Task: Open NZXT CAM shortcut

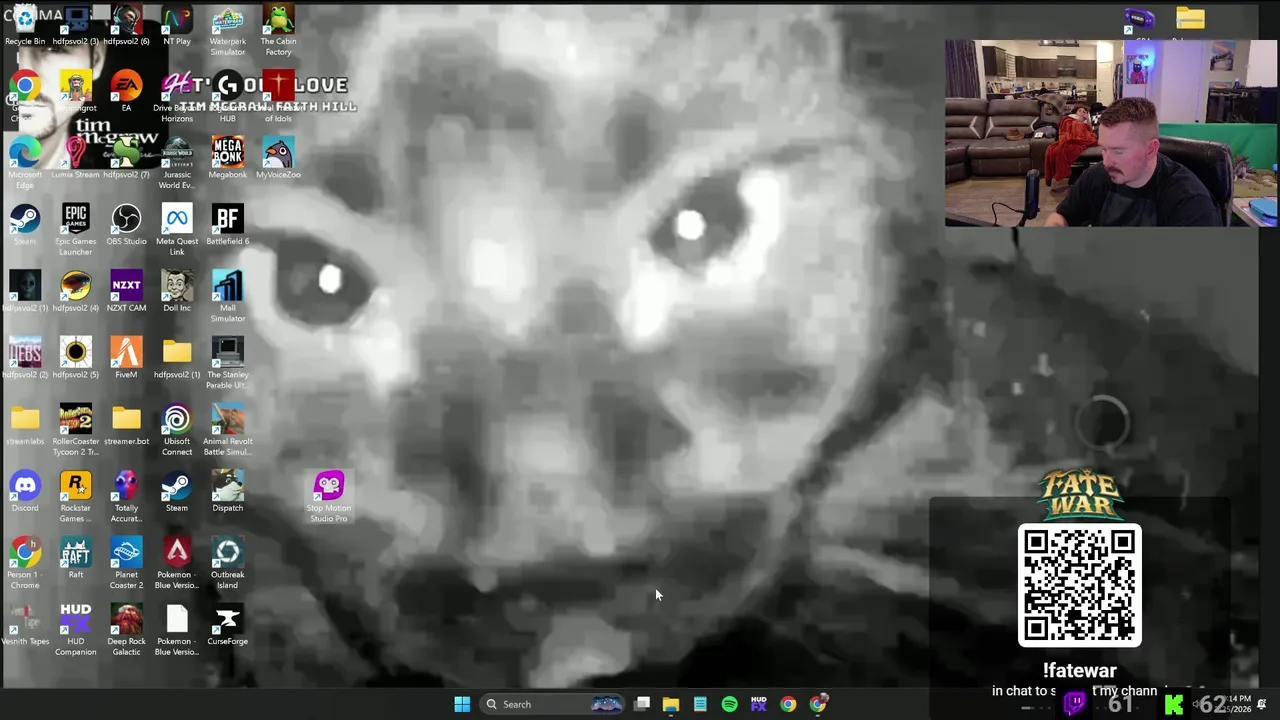Action: [126, 292]
